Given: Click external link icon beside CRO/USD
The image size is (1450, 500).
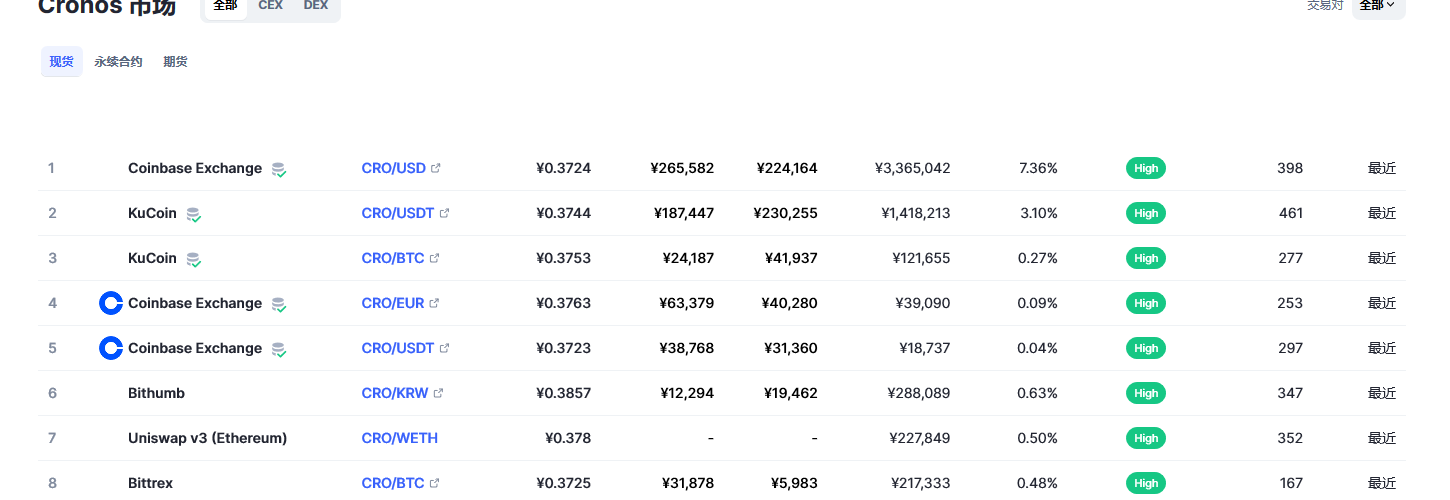Looking at the screenshot, I should (436, 168).
